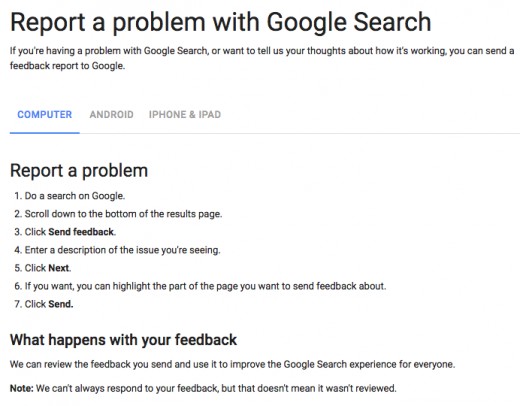Screen dimensions: 520x406
Task: Click the 'Report a problem' section heading
Action: 79,171
